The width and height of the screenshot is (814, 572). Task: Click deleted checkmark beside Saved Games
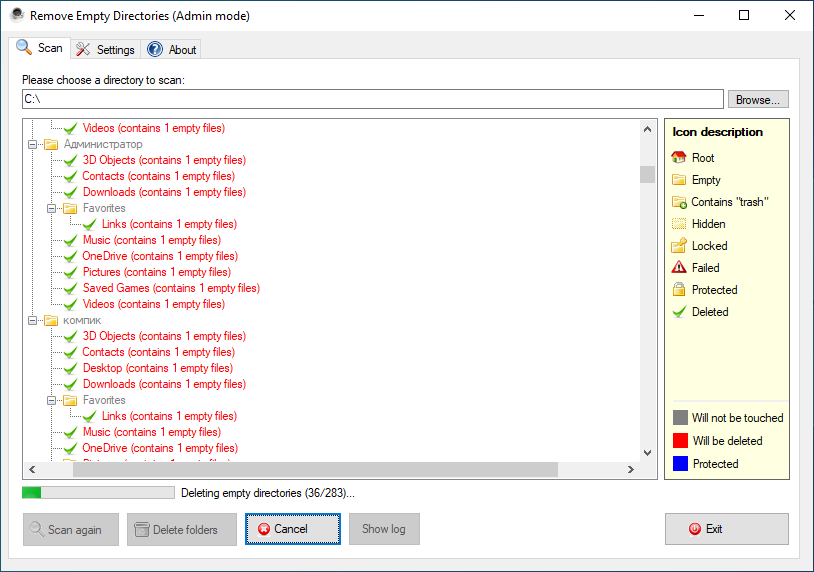point(70,289)
